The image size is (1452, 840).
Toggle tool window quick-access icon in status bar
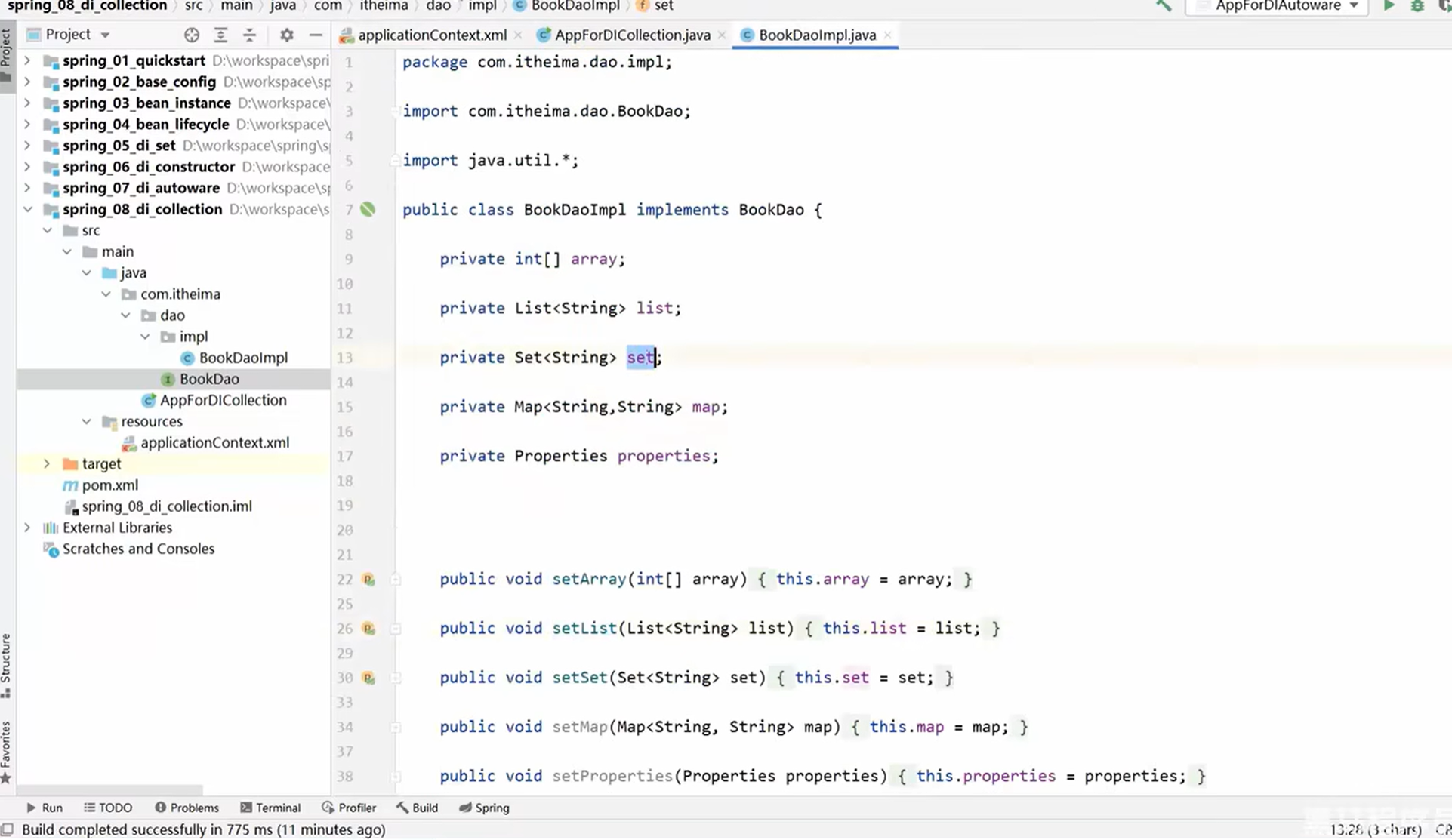pyautogui.click(x=8, y=829)
